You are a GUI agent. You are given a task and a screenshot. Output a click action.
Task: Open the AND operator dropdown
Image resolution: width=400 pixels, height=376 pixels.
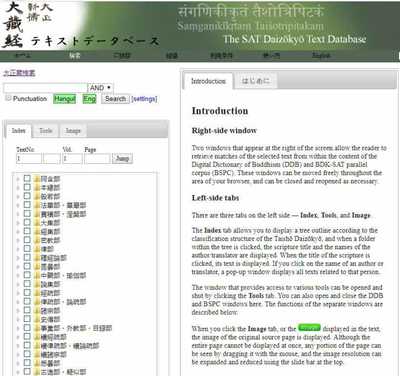click(x=101, y=88)
